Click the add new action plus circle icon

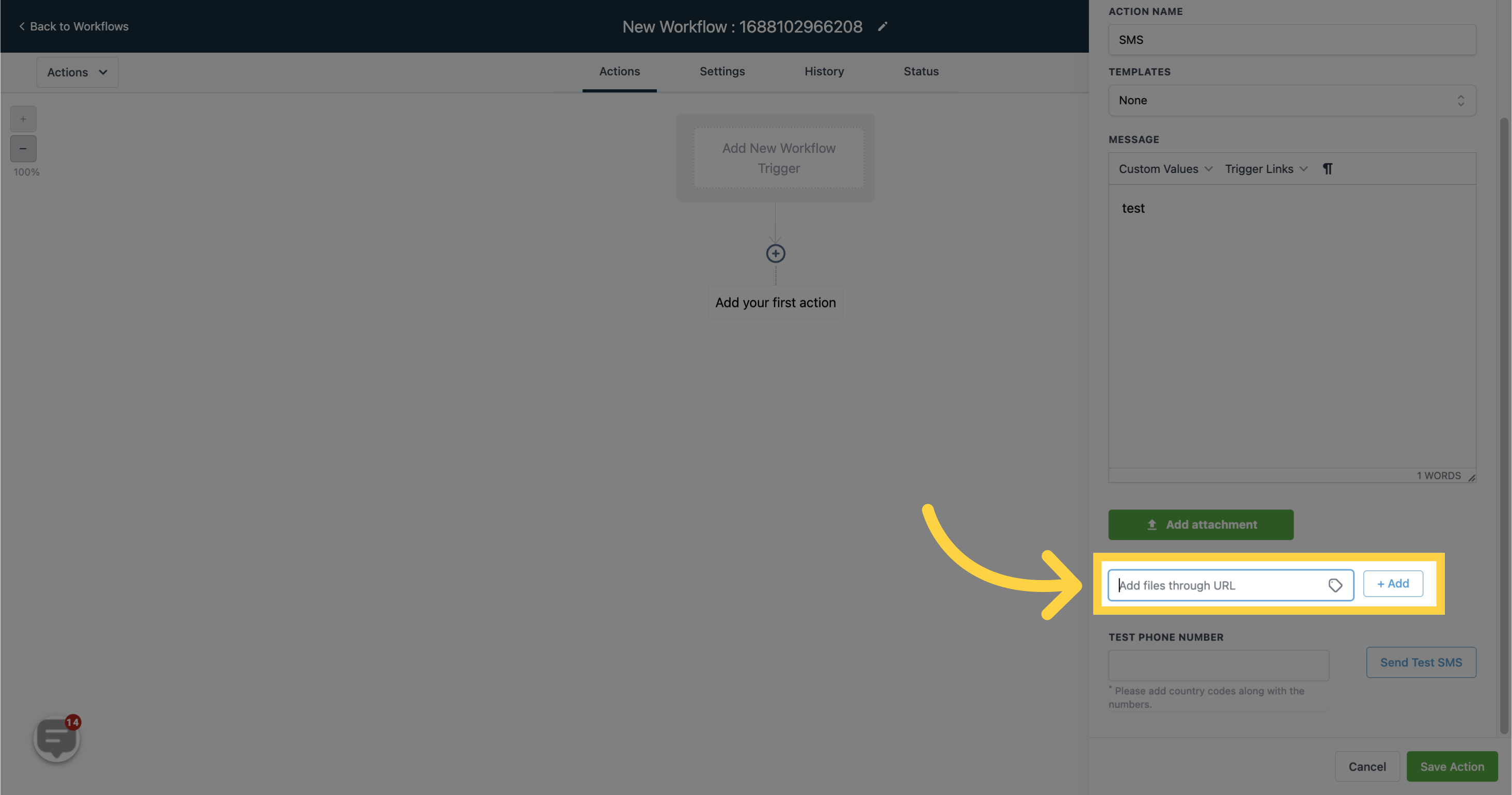coord(775,253)
